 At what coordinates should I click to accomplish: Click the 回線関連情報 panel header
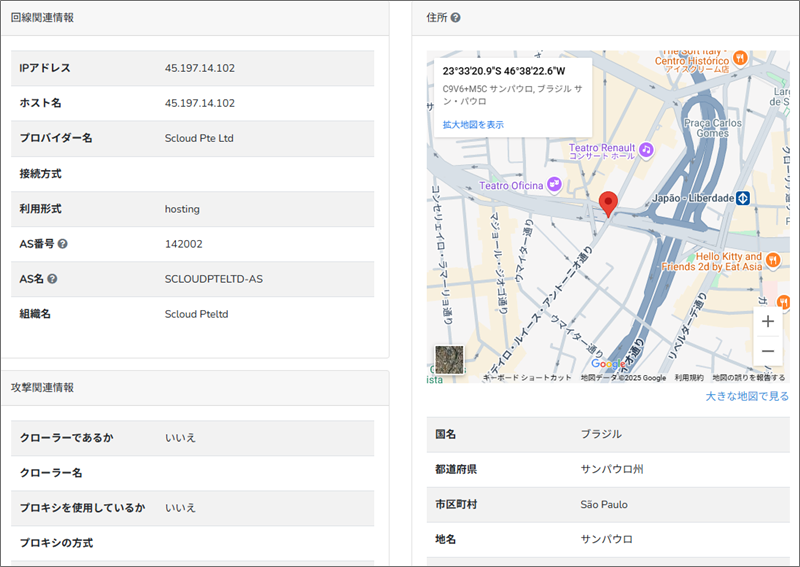click(x=195, y=18)
